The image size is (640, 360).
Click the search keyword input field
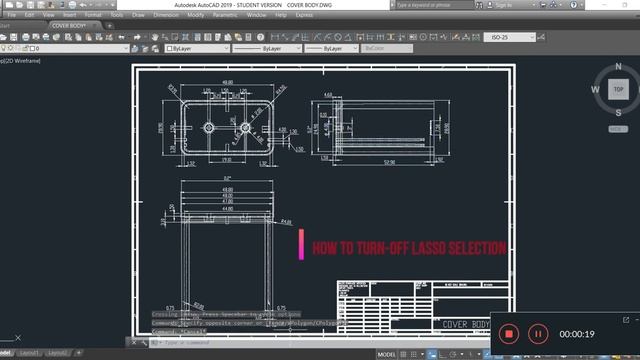(x=434, y=5)
